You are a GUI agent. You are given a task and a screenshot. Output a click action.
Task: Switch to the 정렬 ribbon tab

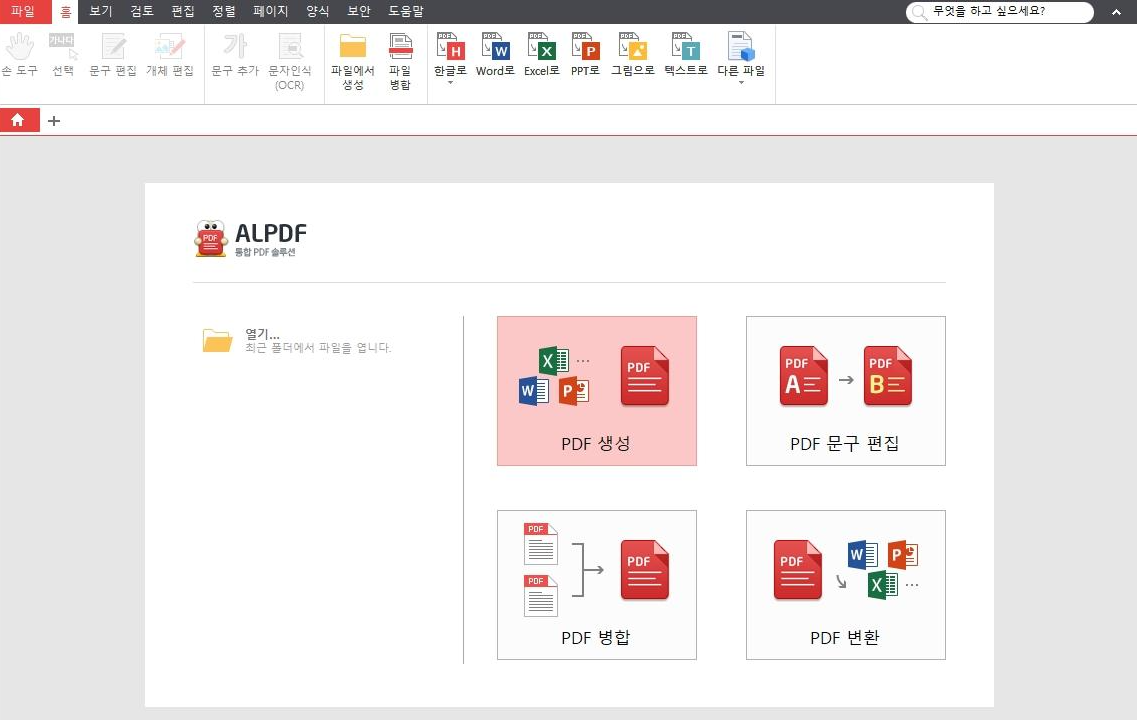pyautogui.click(x=224, y=12)
